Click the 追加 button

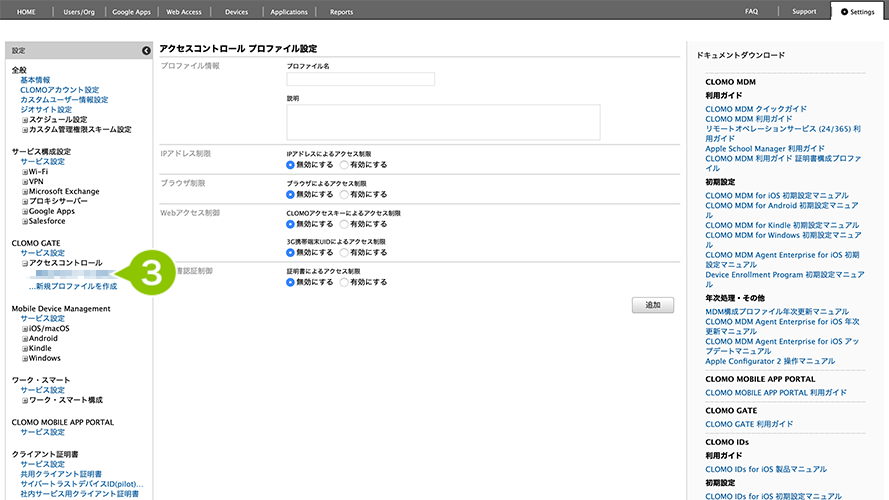[653, 305]
